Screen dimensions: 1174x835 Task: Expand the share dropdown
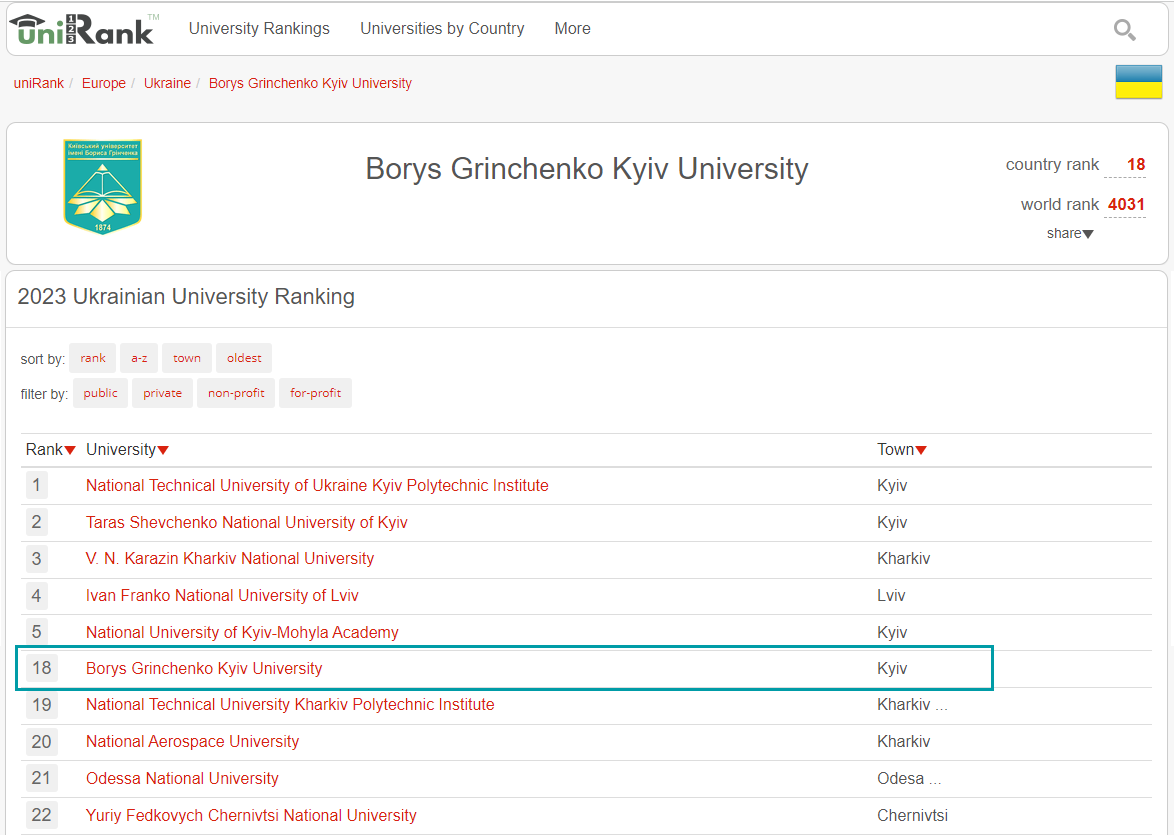(x=1070, y=233)
